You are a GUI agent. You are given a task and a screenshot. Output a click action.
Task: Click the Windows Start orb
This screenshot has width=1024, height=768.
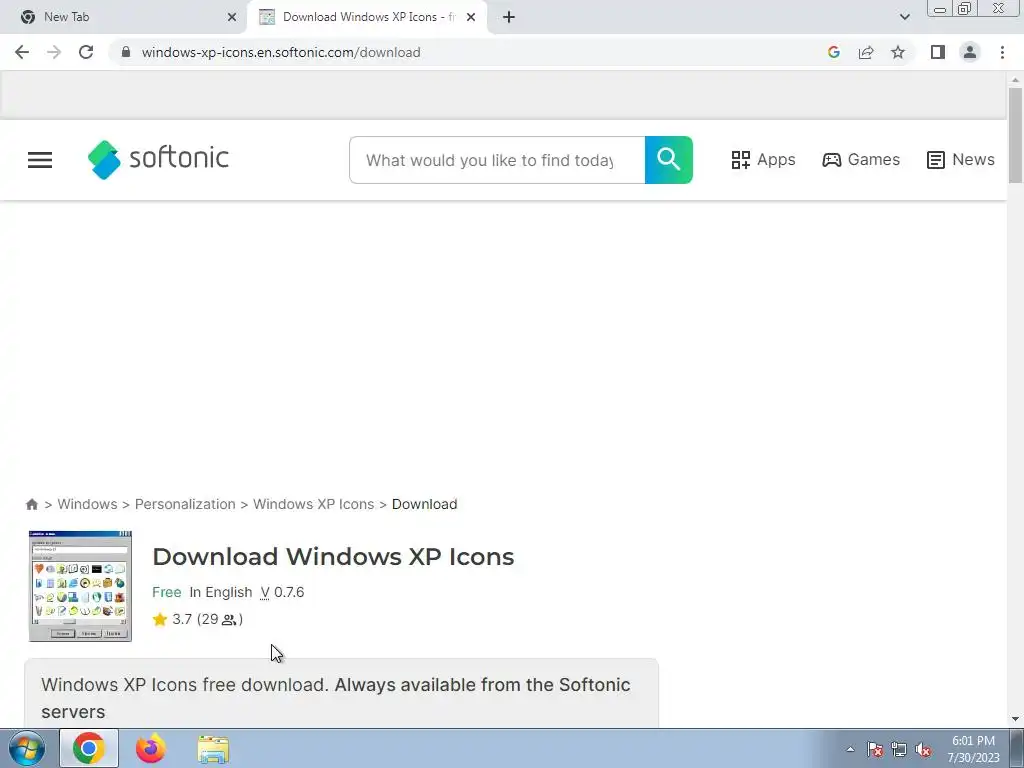27,748
